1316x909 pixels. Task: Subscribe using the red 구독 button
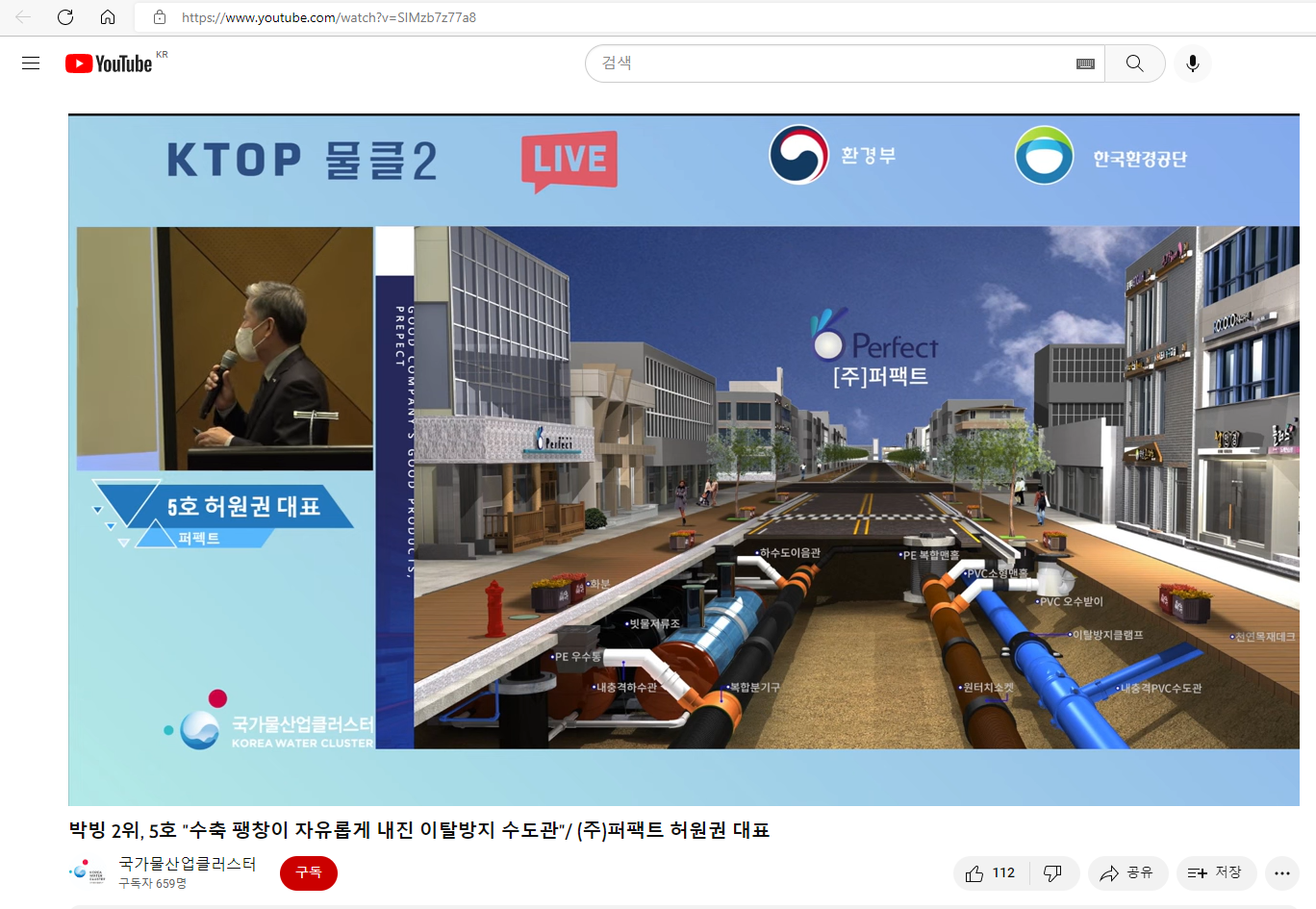pyautogui.click(x=309, y=872)
